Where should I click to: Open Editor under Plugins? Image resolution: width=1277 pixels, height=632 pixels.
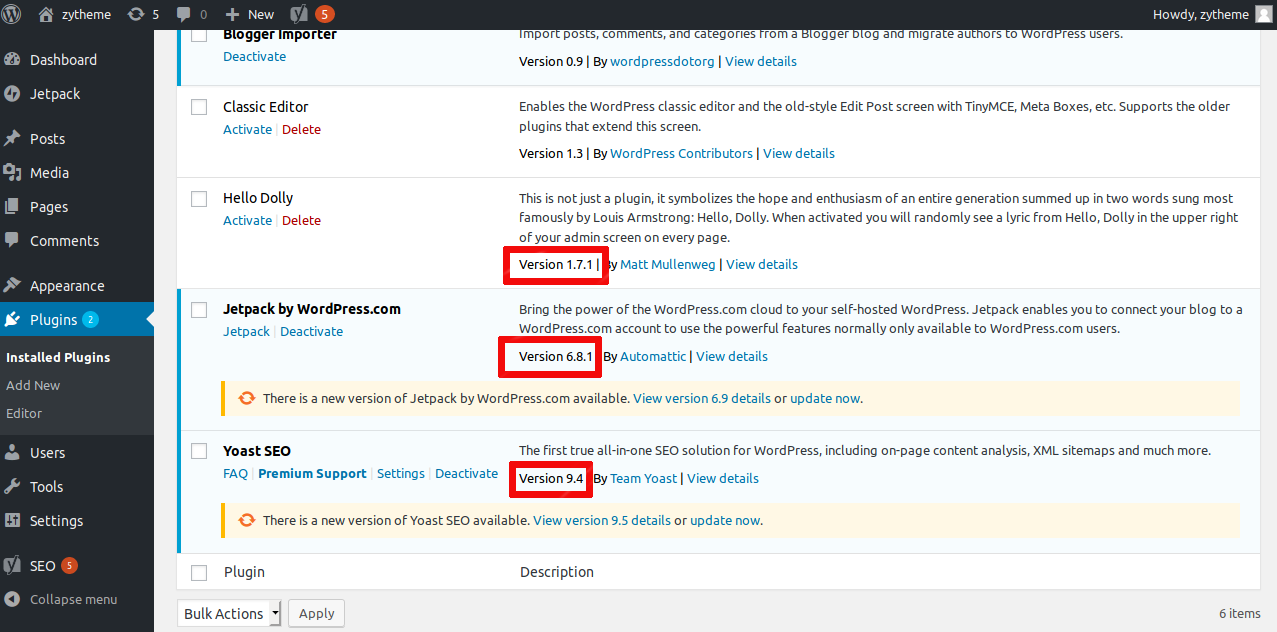point(24,413)
